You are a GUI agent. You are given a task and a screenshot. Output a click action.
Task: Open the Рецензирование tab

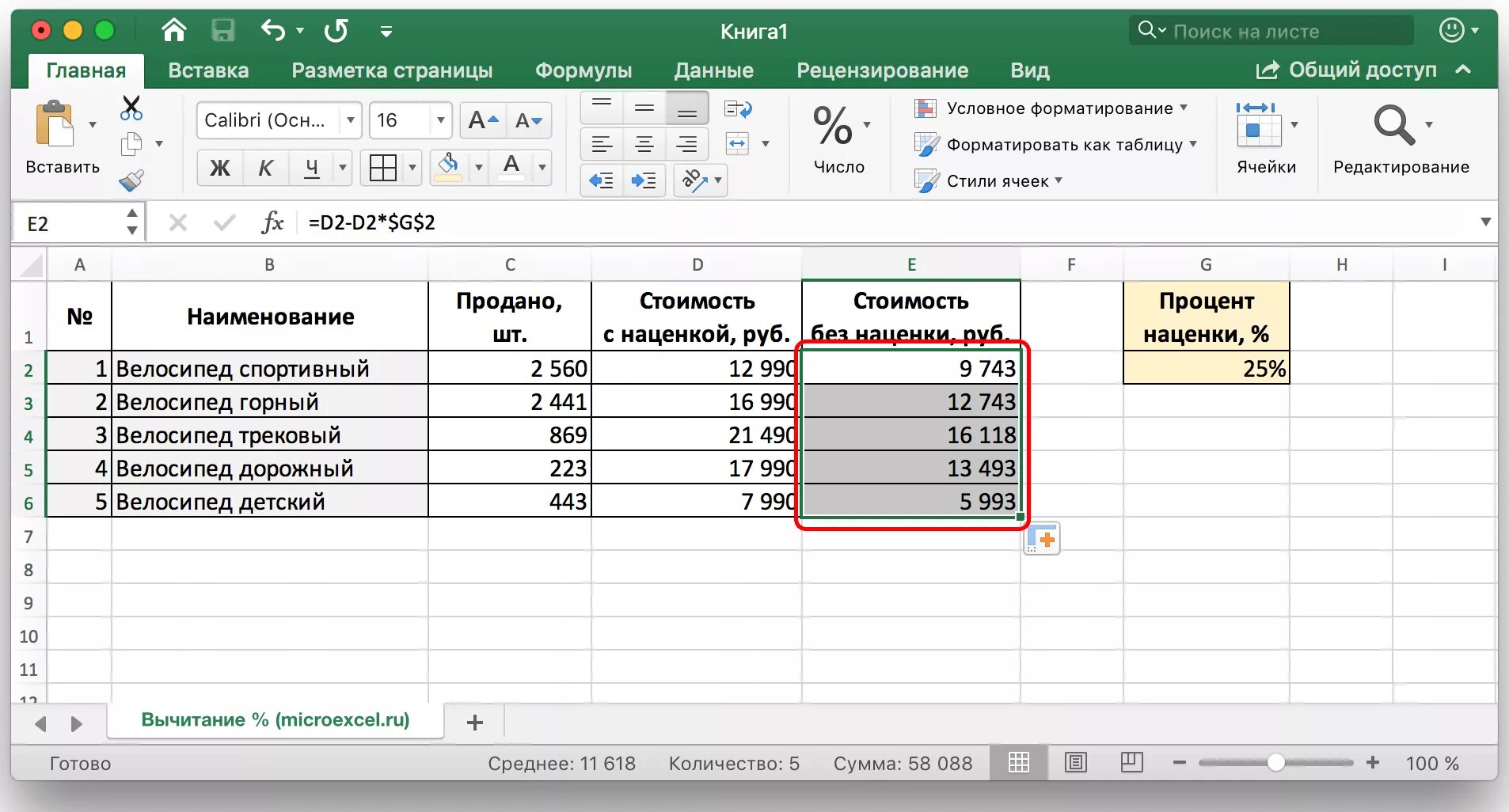tap(882, 70)
